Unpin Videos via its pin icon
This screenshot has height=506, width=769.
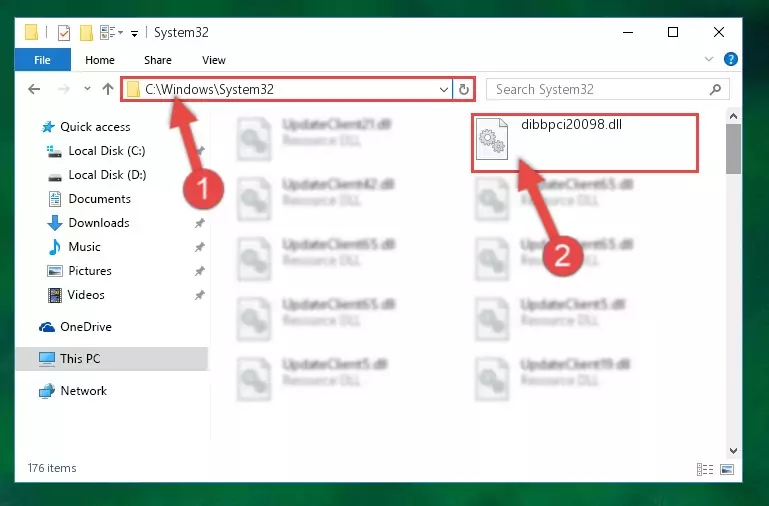pyautogui.click(x=200, y=296)
